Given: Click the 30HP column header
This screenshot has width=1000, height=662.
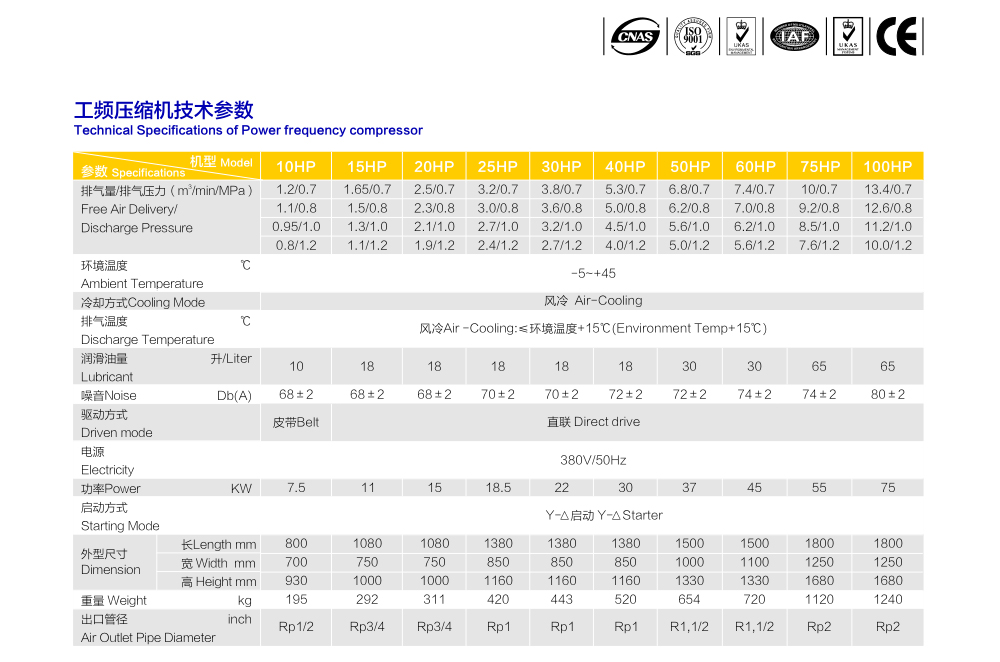Looking at the screenshot, I should 561,167.
